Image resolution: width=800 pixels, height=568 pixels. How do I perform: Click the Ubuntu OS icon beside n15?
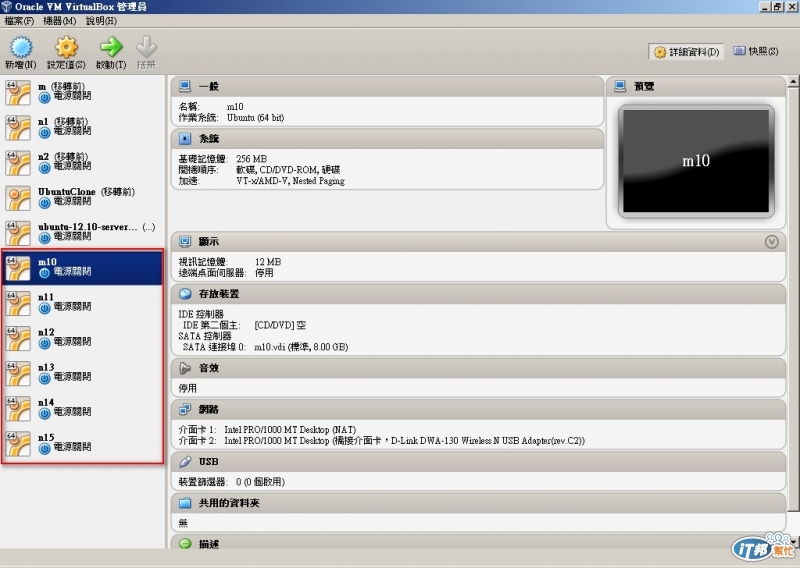(18, 444)
